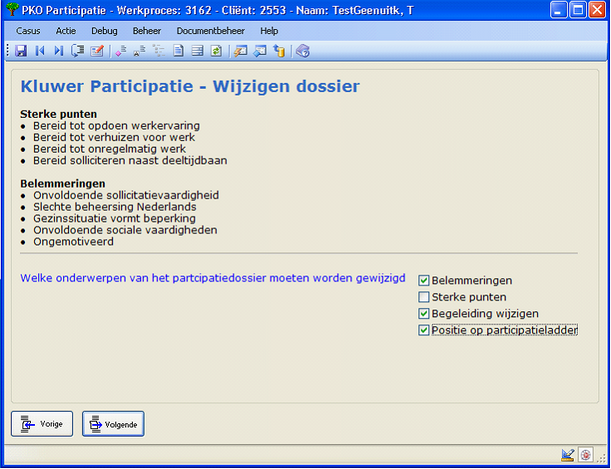Click the curved arrow list icon in toolbar
611x469 pixels.
[78, 51]
